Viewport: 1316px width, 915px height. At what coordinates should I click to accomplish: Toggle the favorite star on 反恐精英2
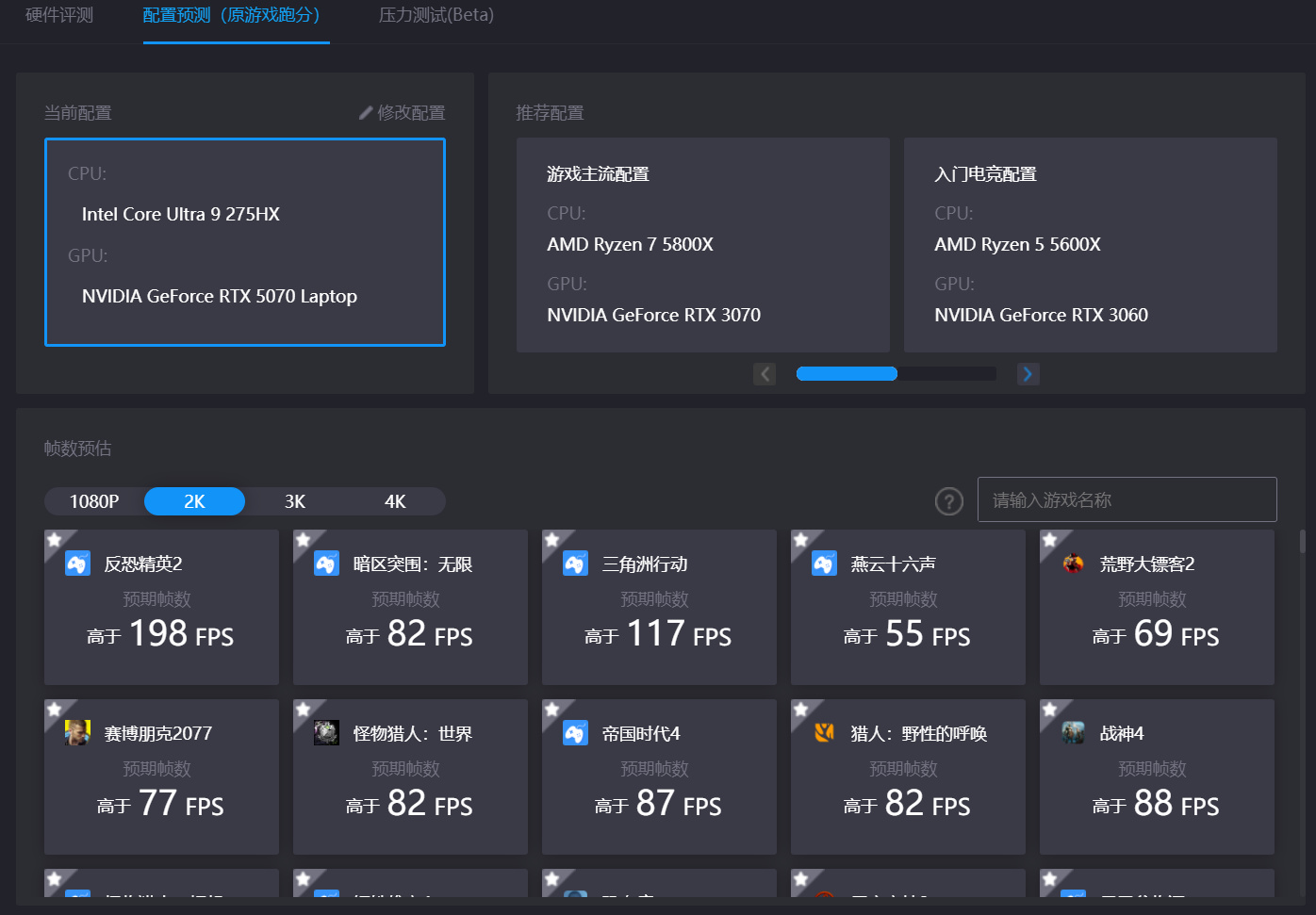(x=55, y=540)
